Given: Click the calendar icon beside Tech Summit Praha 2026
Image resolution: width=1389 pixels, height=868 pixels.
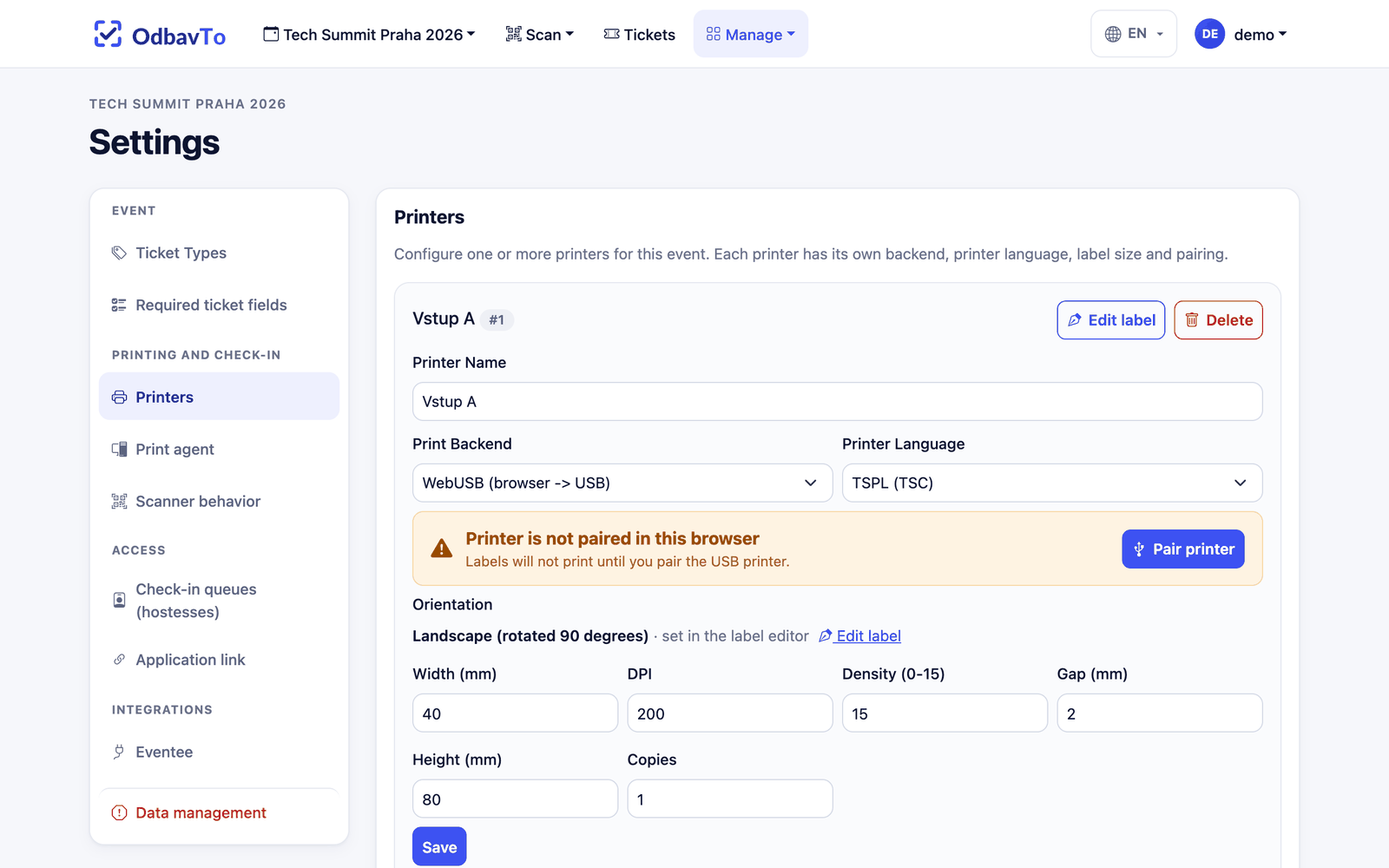Looking at the screenshot, I should click(x=271, y=34).
